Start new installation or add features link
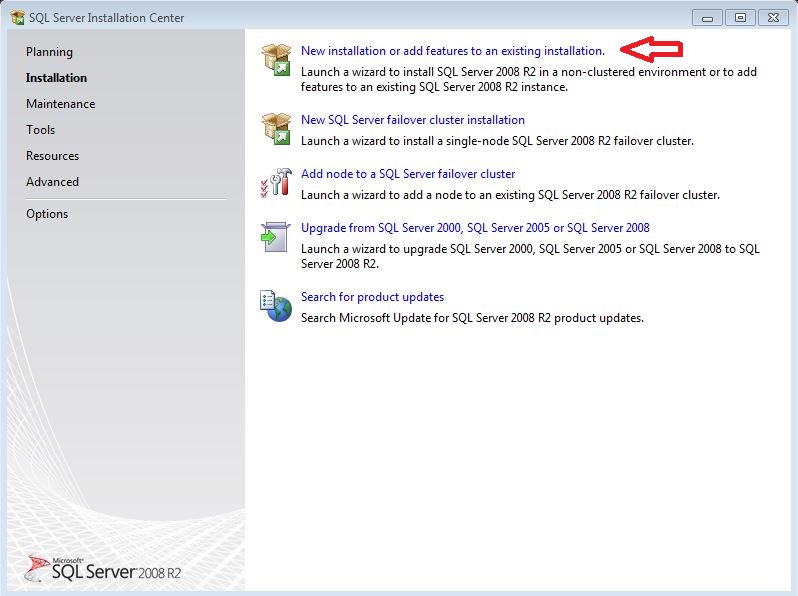798x596 pixels. point(453,51)
